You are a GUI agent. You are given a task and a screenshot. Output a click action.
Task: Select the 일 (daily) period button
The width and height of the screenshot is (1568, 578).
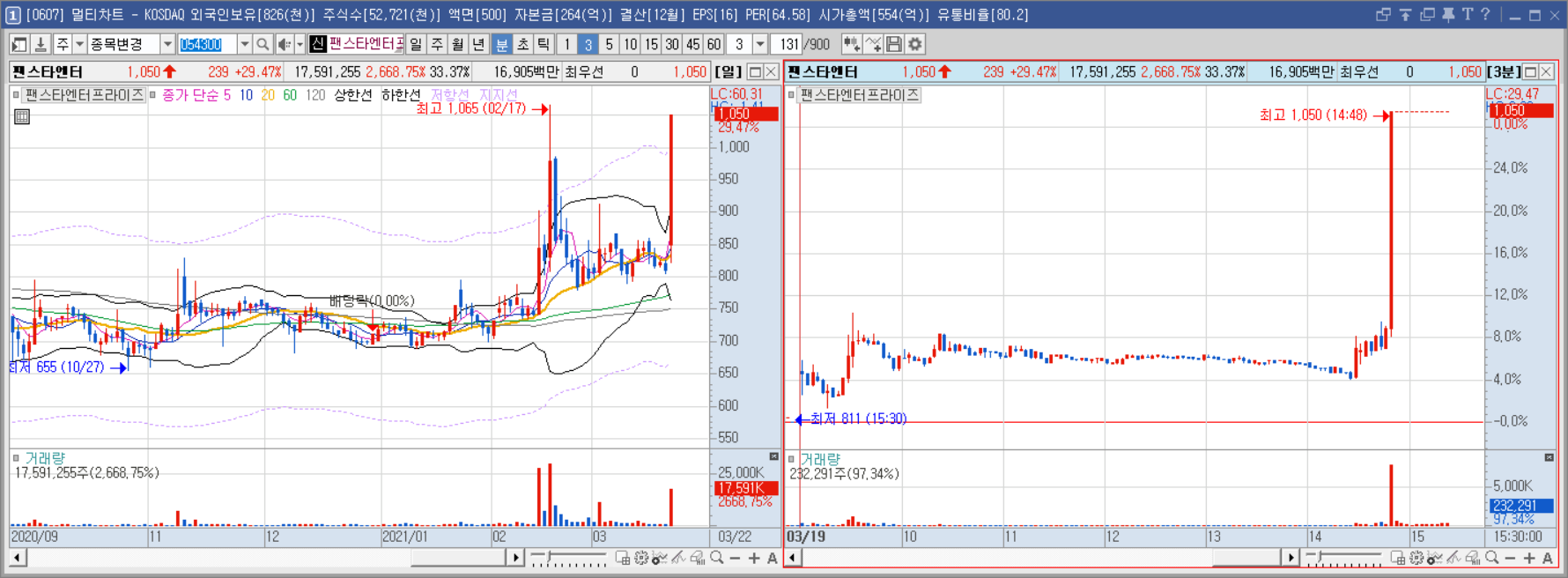416,44
